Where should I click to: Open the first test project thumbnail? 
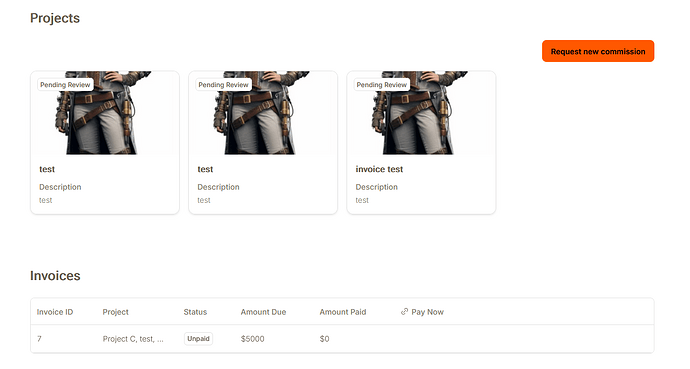pyautogui.click(x=105, y=113)
